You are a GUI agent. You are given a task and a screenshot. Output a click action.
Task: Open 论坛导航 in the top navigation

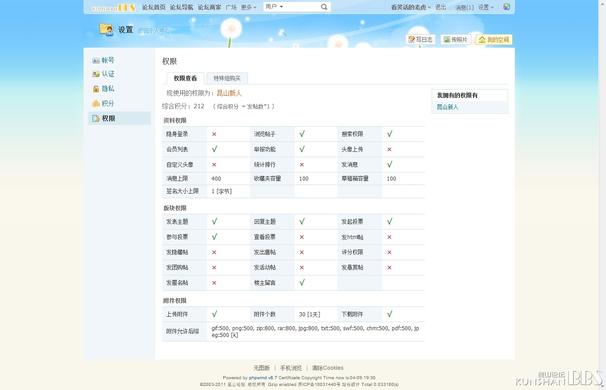pos(182,7)
